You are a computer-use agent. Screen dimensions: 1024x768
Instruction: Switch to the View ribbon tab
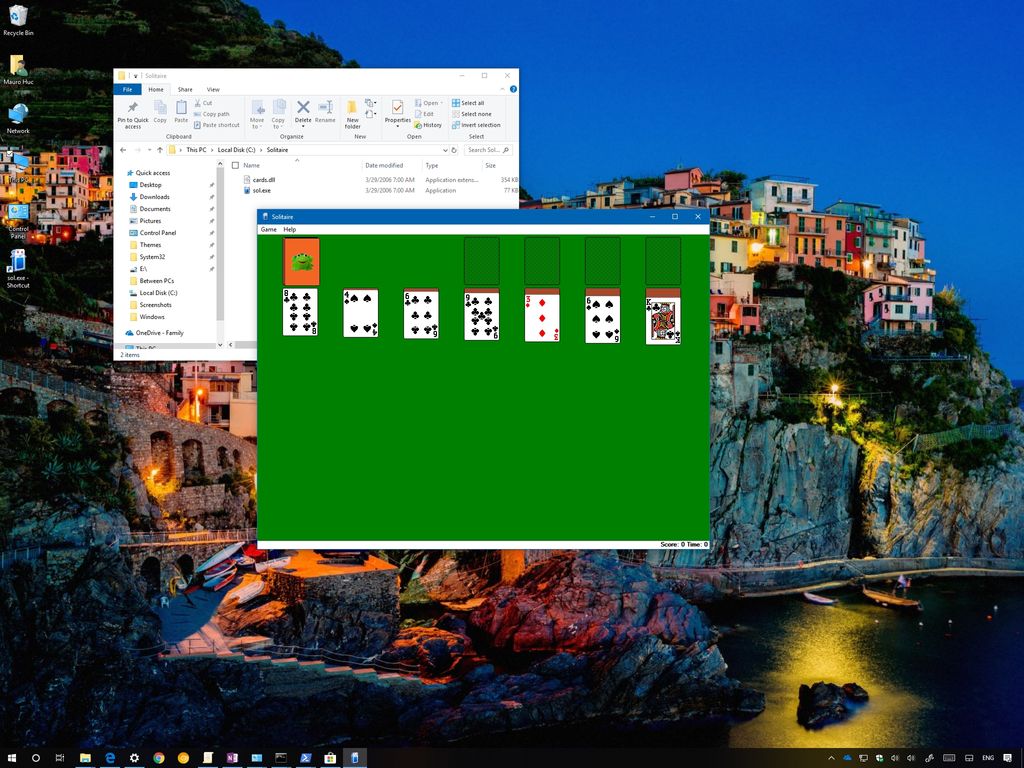(212, 89)
